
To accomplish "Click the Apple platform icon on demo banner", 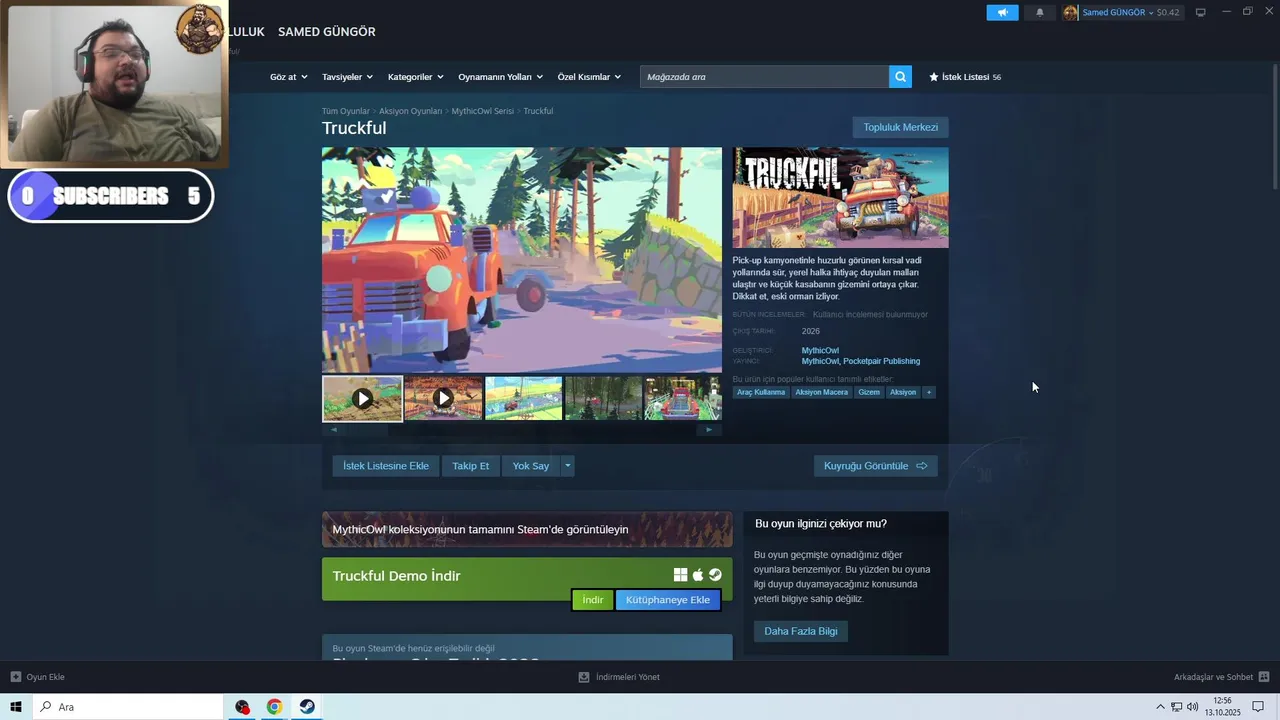I will pyautogui.click(x=698, y=575).
